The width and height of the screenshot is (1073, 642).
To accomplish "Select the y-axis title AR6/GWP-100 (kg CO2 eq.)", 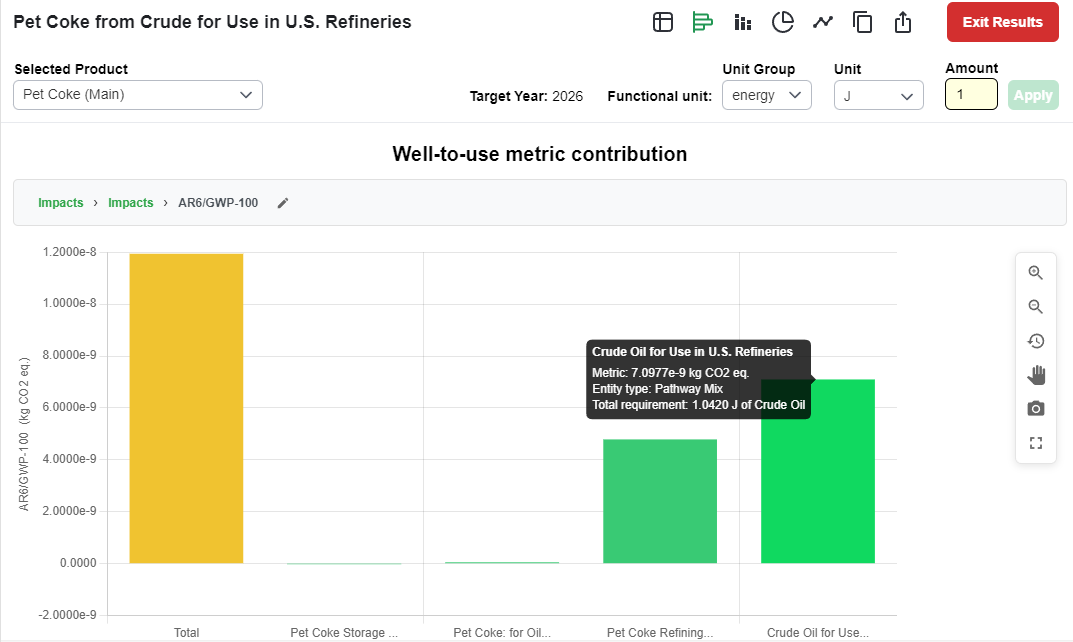I will [24, 434].
